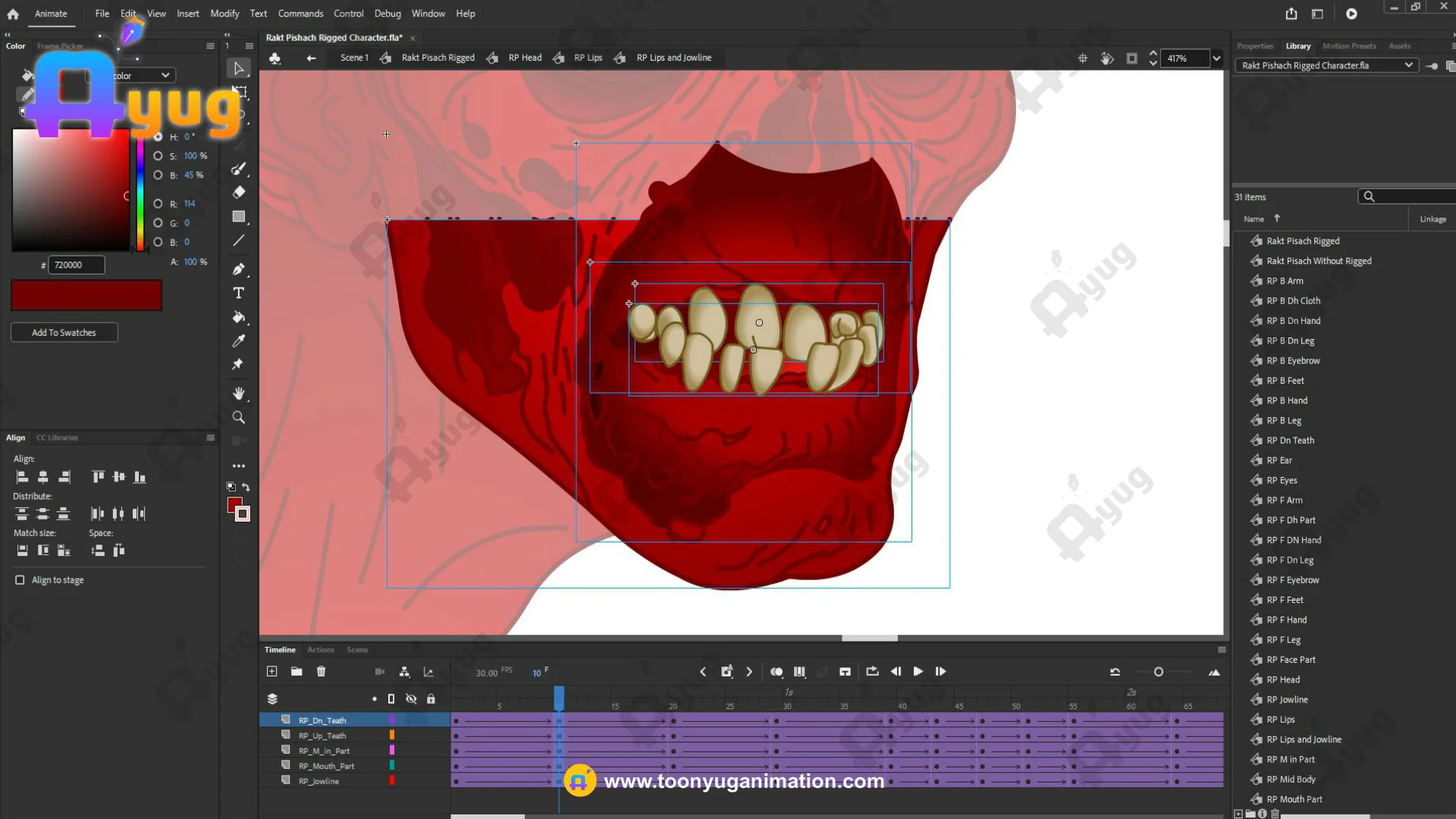
Task: Click the new layer icon in timeline
Action: tap(272, 672)
